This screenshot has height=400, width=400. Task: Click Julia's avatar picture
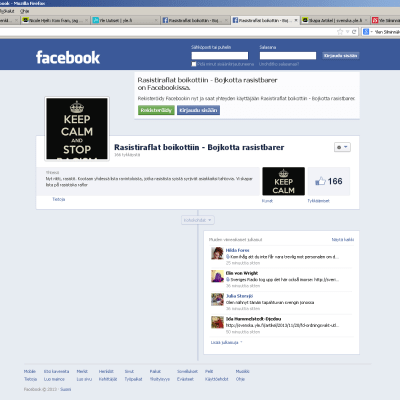(217, 299)
